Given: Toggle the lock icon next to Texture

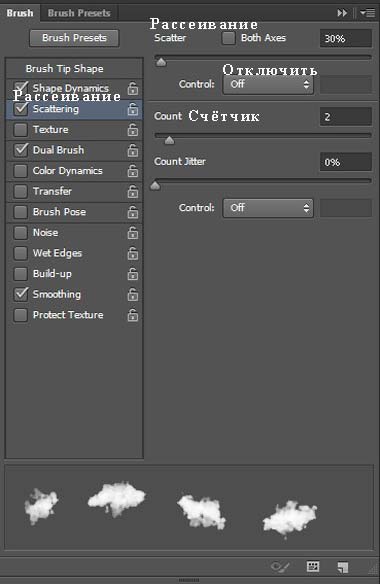Looking at the screenshot, I should [x=133, y=130].
